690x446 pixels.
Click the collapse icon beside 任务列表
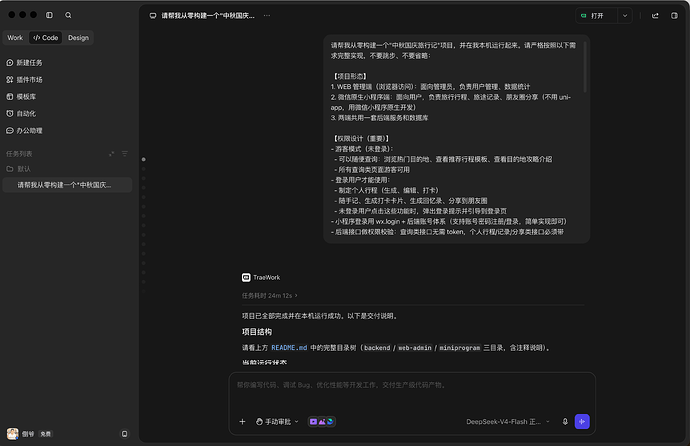coord(111,154)
